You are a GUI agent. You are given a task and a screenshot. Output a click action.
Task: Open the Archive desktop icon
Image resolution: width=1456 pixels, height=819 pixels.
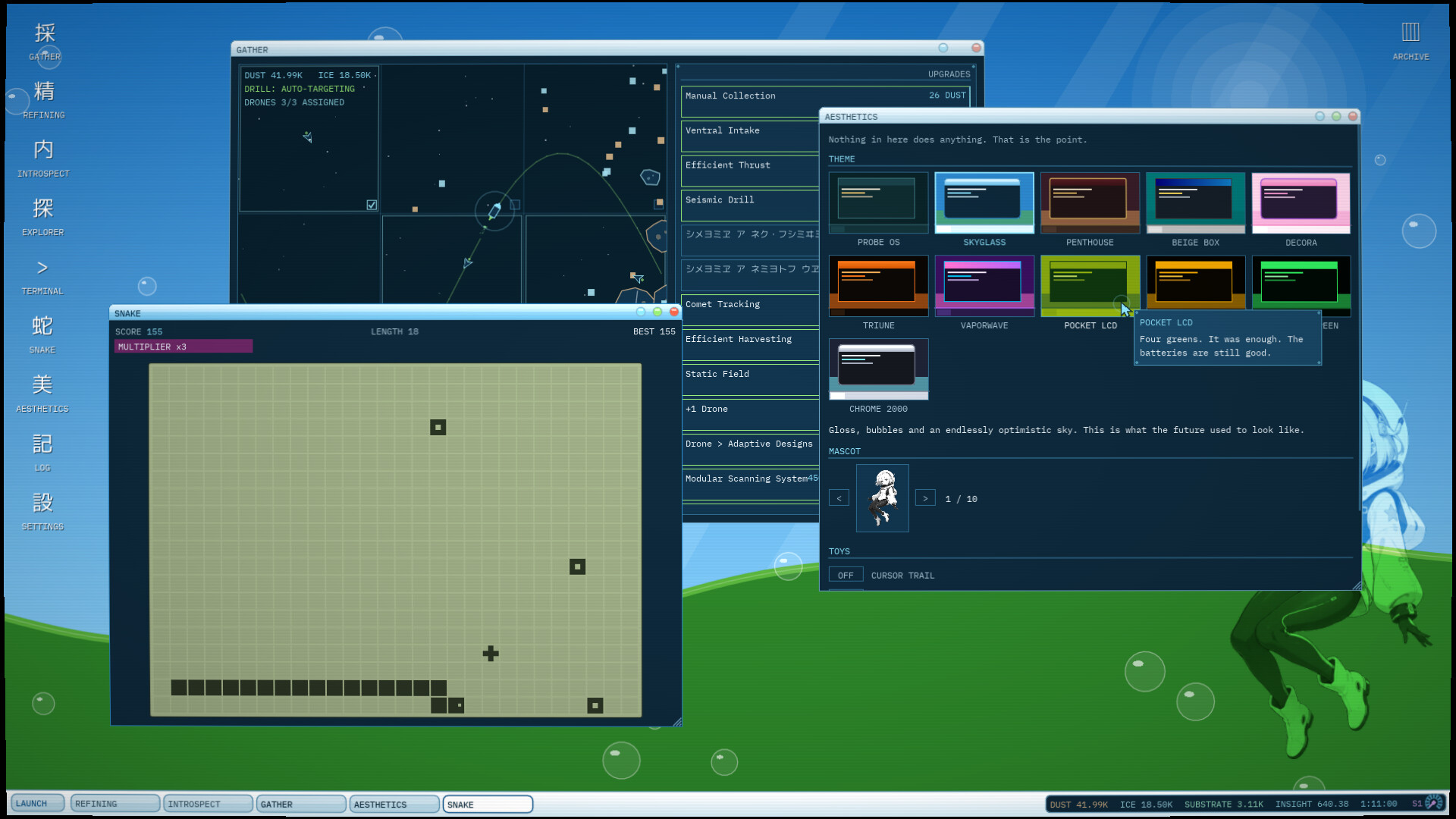[1410, 42]
